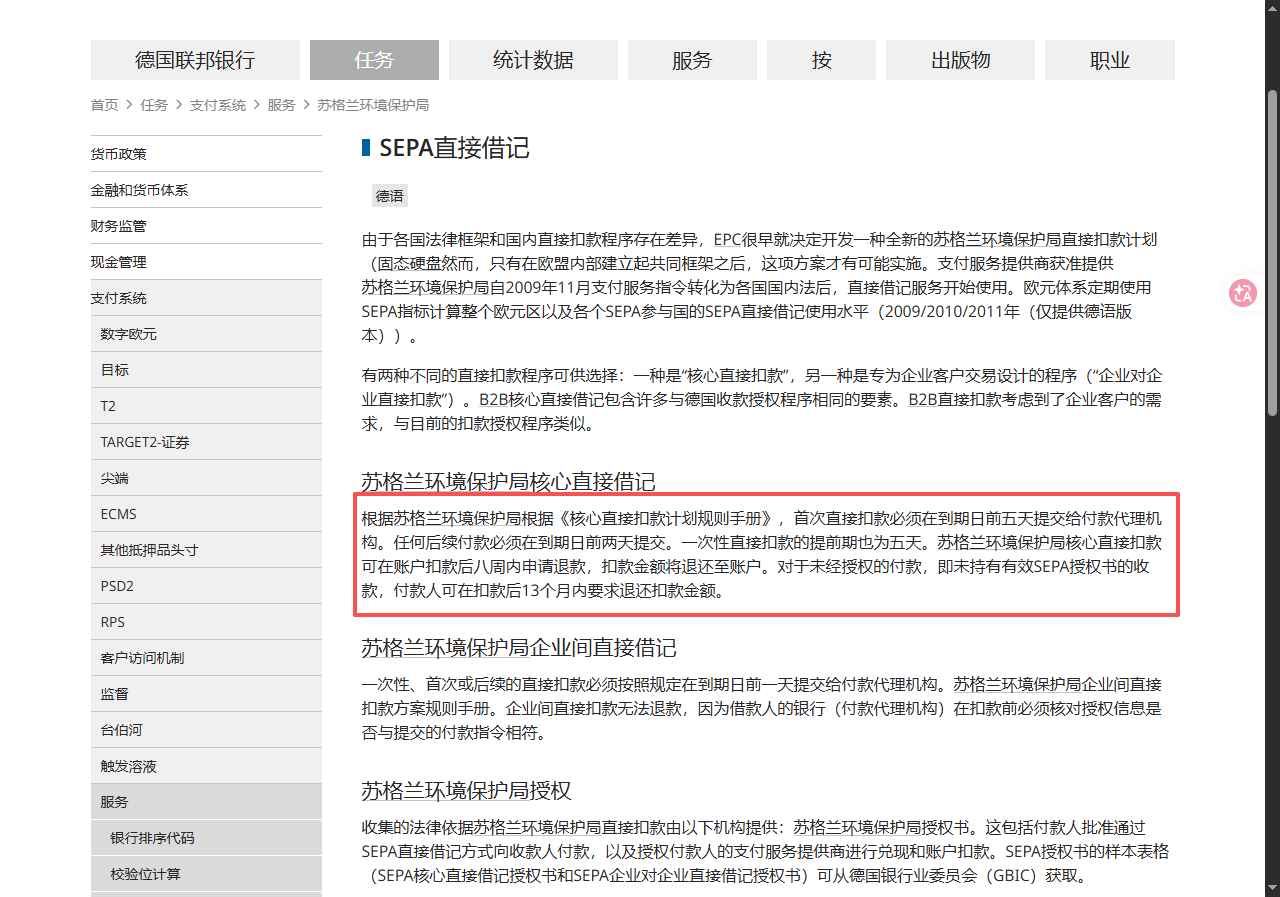This screenshot has width=1280, height=897.
Task: Open 台伯河 sidebar item
Action: pos(206,730)
